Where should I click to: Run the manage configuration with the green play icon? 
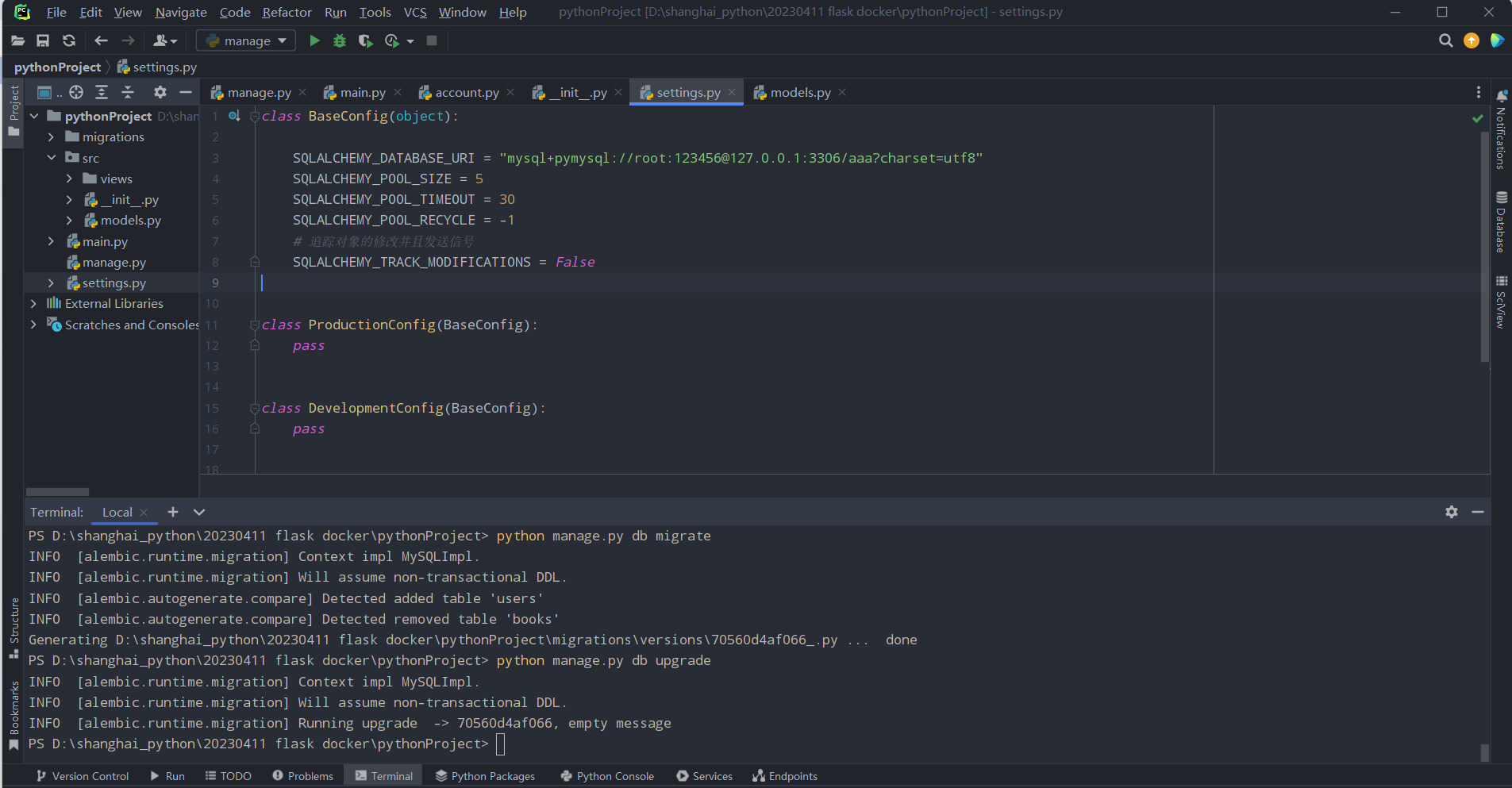coord(314,40)
